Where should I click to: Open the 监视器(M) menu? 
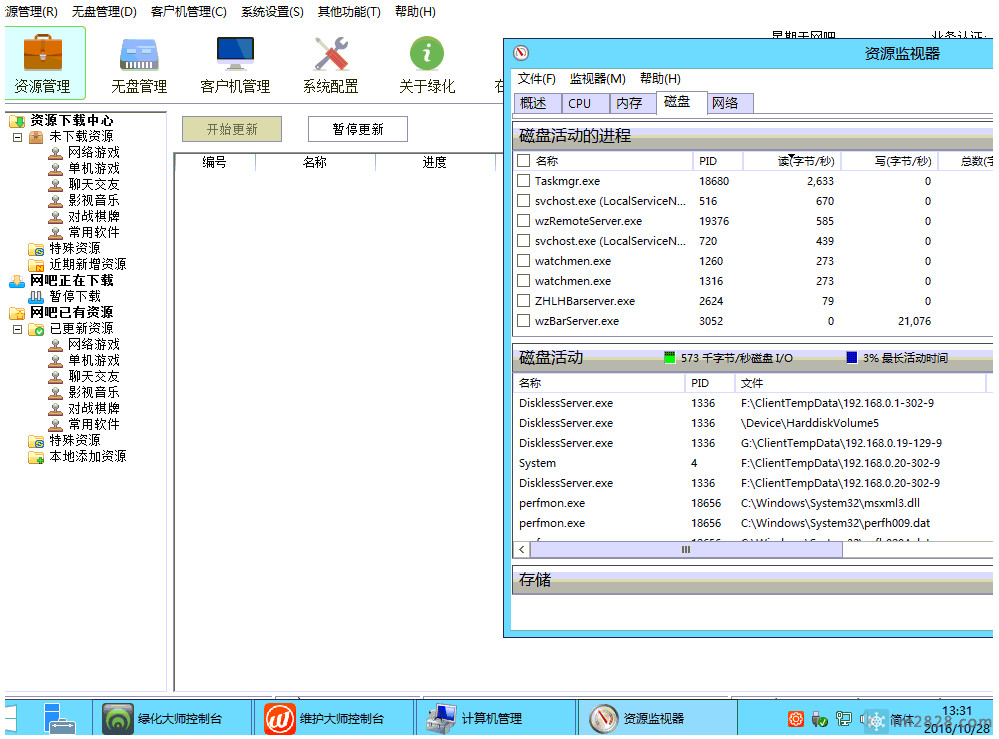point(597,79)
